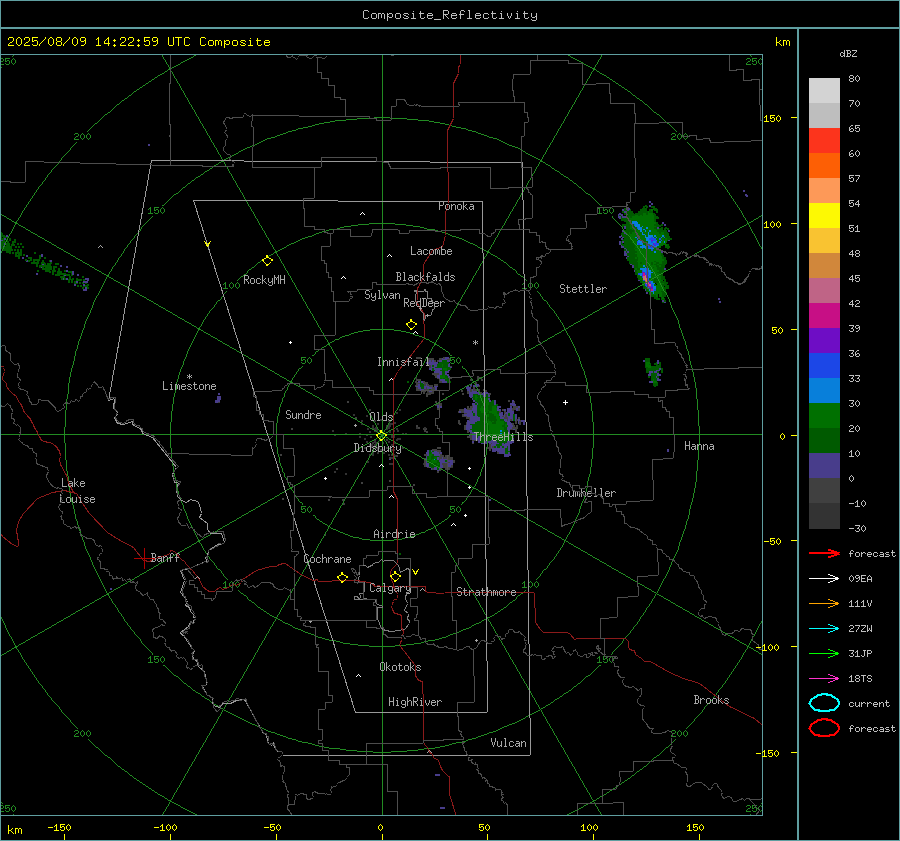Click the magenta 18TS arrow icon
Image resolution: width=900 pixels, height=841 pixels.
pyautogui.click(x=824, y=679)
